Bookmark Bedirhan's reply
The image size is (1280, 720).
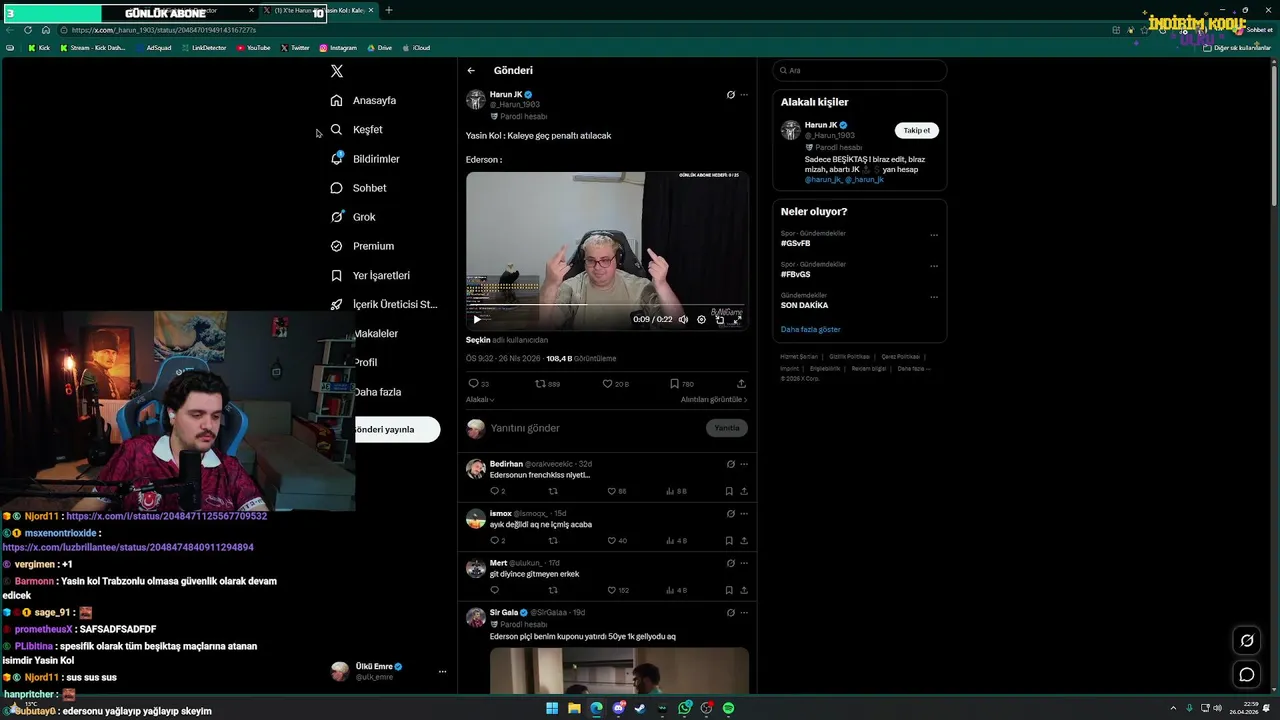pos(729,491)
